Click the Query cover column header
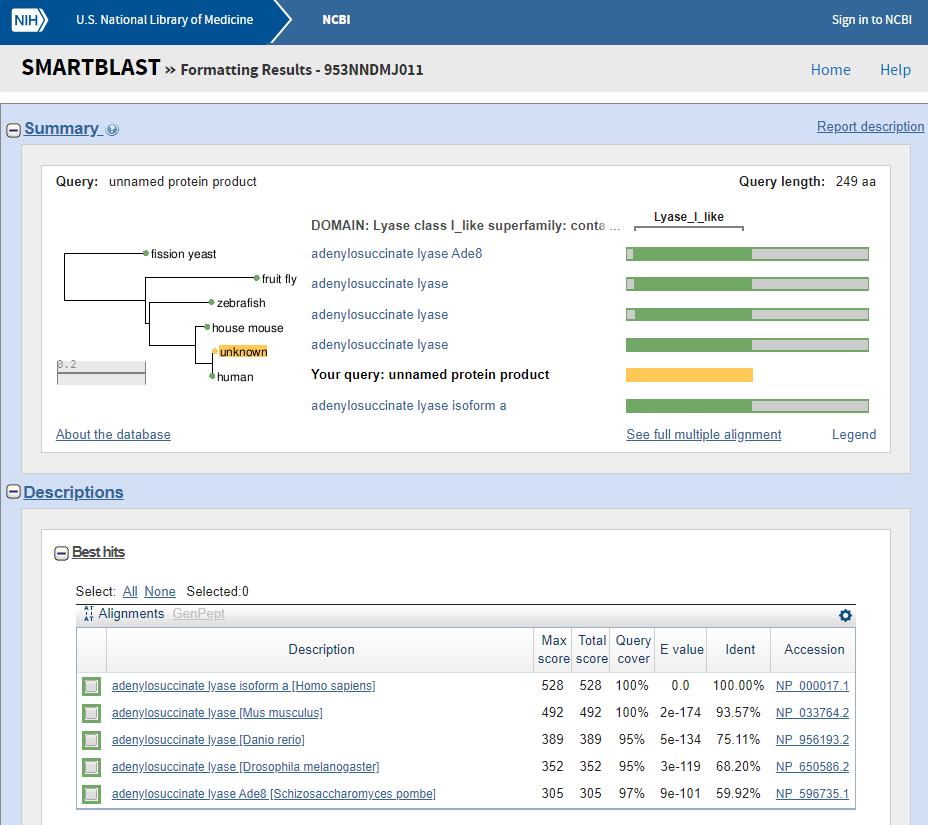 pyautogui.click(x=633, y=649)
